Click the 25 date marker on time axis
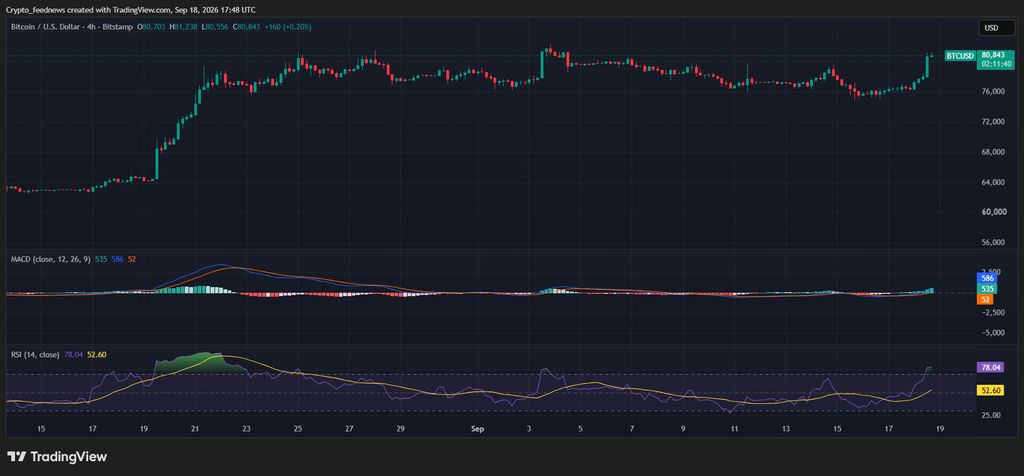The image size is (1024, 476). [x=298, y=429]
